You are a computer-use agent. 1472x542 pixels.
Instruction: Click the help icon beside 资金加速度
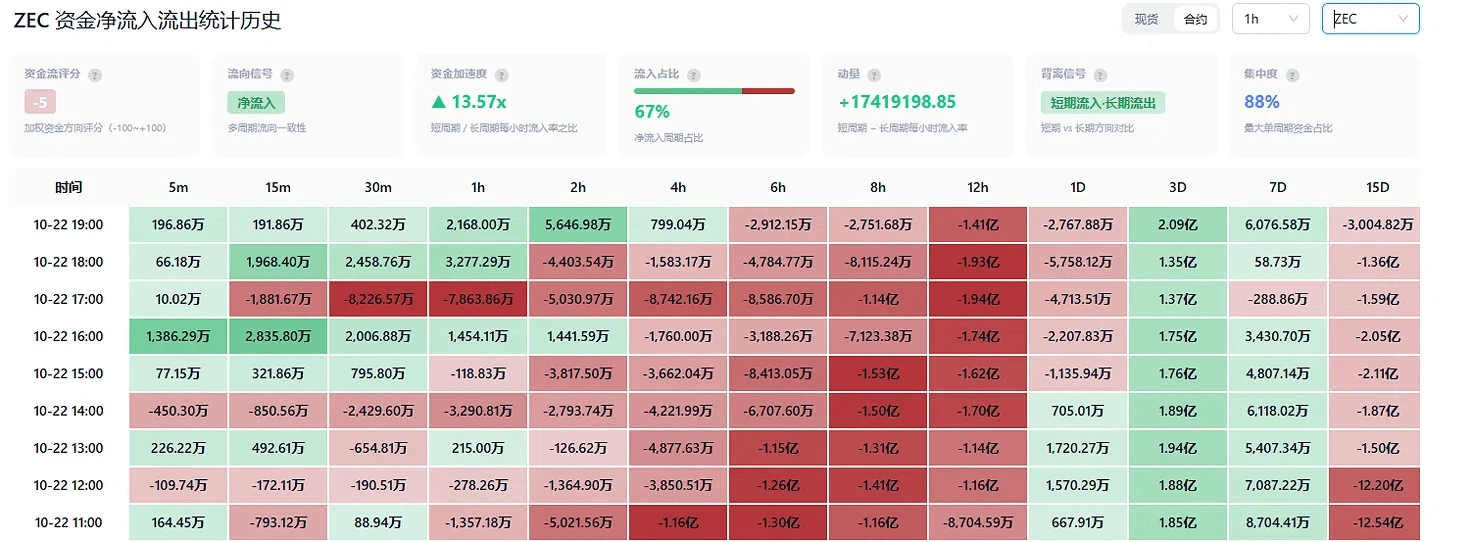point(502,75)
